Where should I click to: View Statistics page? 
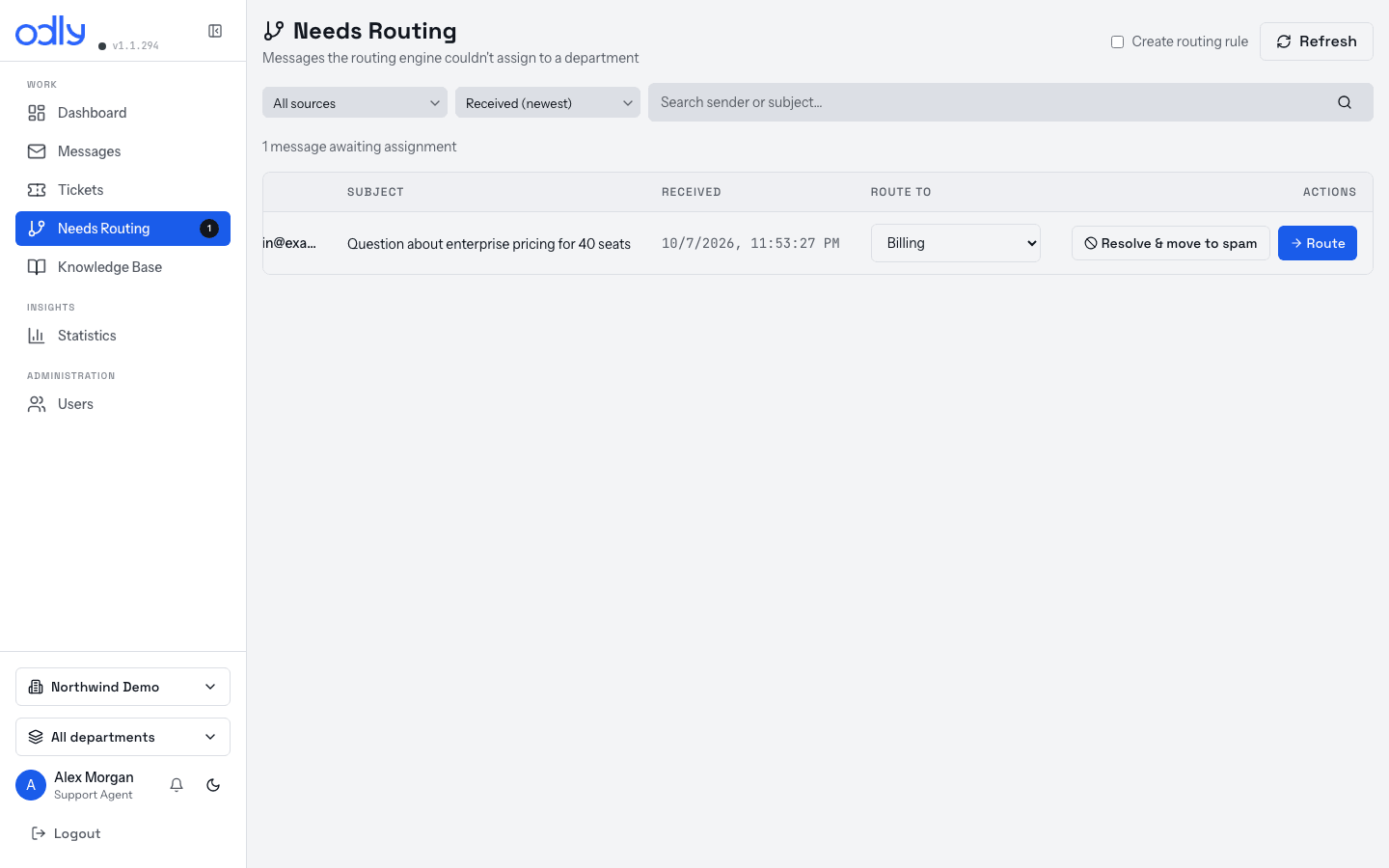coord(123,336)
